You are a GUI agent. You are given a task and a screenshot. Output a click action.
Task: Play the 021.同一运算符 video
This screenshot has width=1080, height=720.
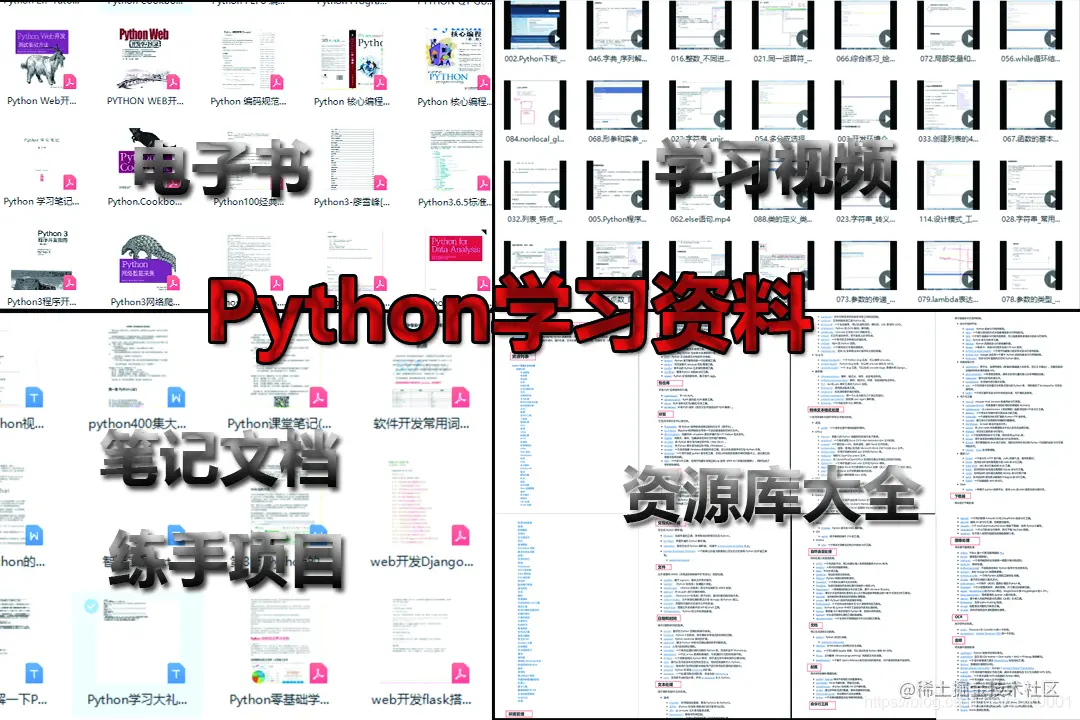pyautogui.click(x=783, y=25)
